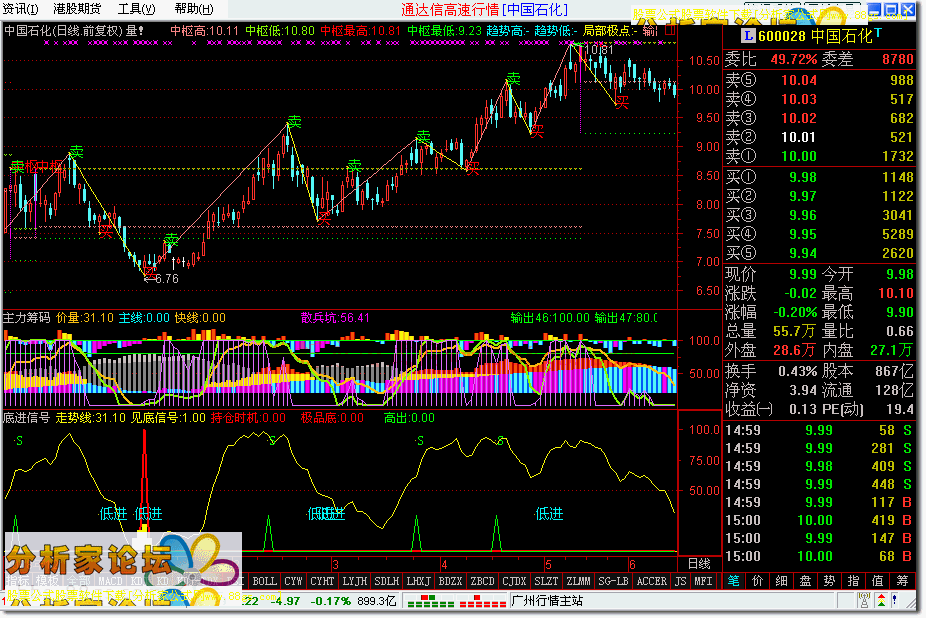Click the cyan T marker after 中国石化
The height and width of the screenshot is (618, 926).
[x=878, y=33]
